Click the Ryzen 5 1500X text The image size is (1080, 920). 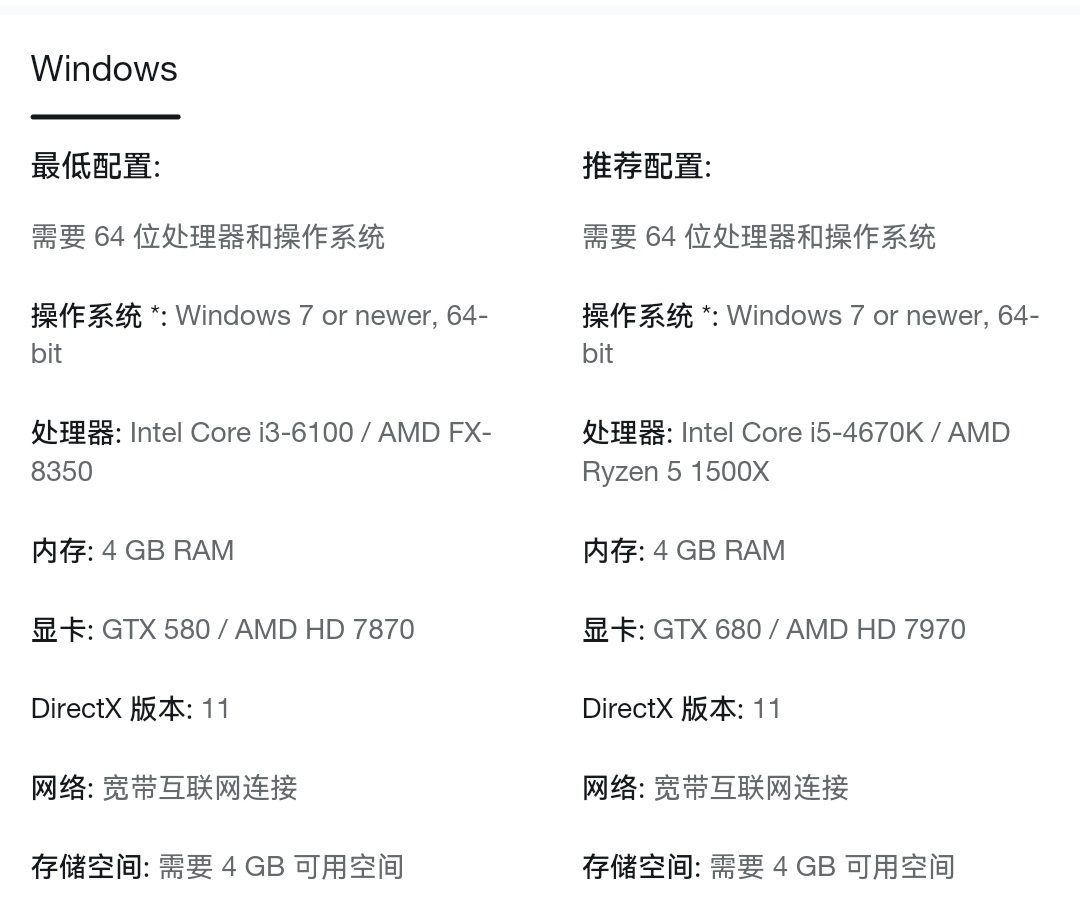point(676,472)
